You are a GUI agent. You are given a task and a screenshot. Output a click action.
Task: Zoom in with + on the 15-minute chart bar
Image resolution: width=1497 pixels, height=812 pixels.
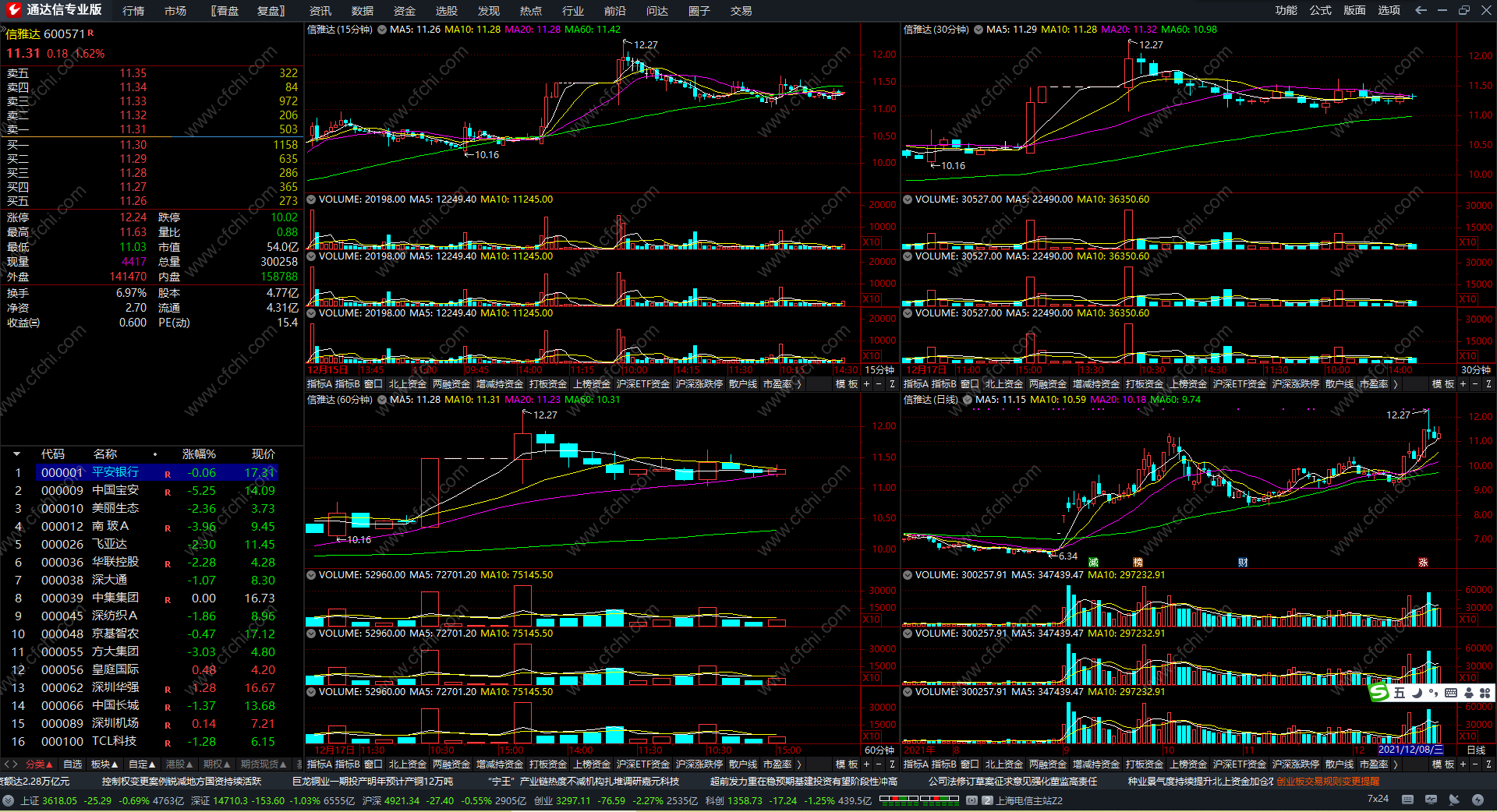tap(866, 384)
